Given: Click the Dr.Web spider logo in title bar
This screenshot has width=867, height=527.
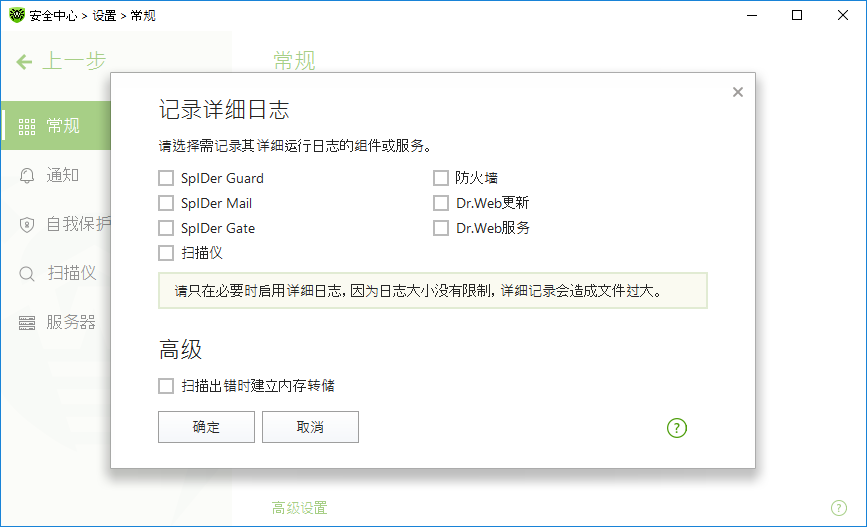Looking at the screenshot, I should 17,15.
